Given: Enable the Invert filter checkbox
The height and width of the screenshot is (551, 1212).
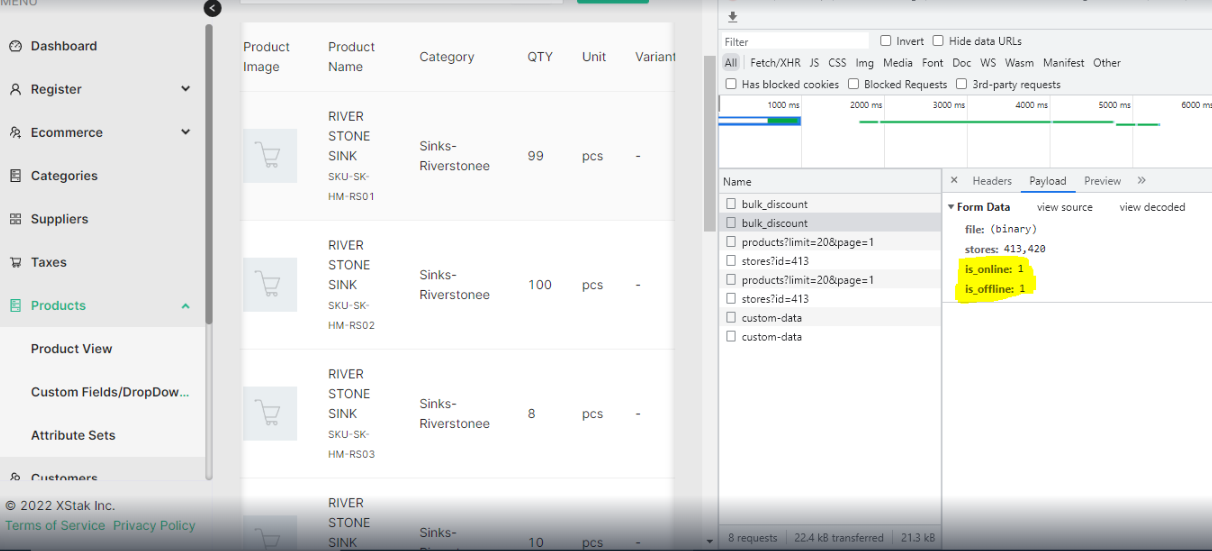Looking at the screenshot, I should pyautogui.click(x=886, y=41).
